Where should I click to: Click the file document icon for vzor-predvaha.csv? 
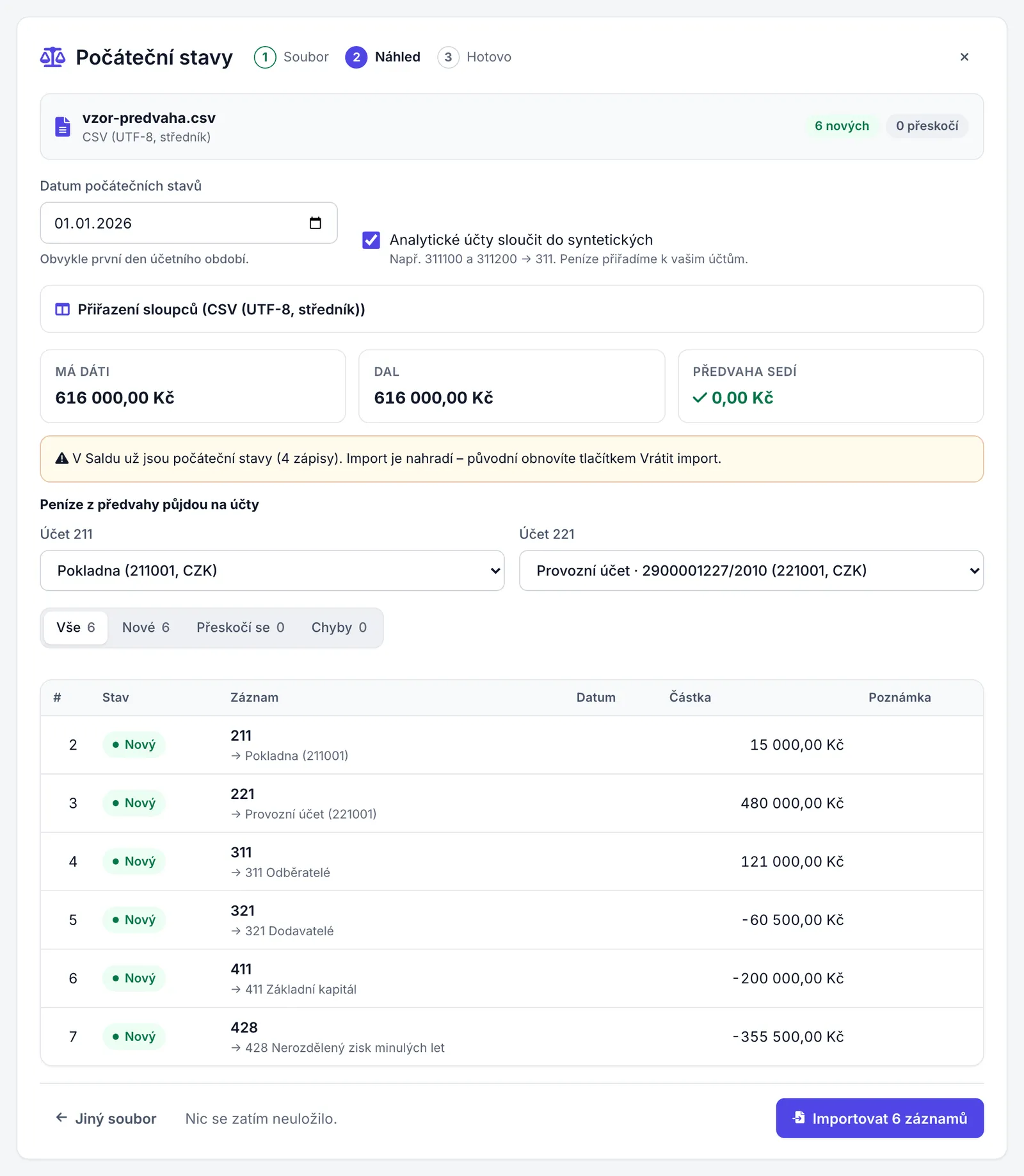63,127
